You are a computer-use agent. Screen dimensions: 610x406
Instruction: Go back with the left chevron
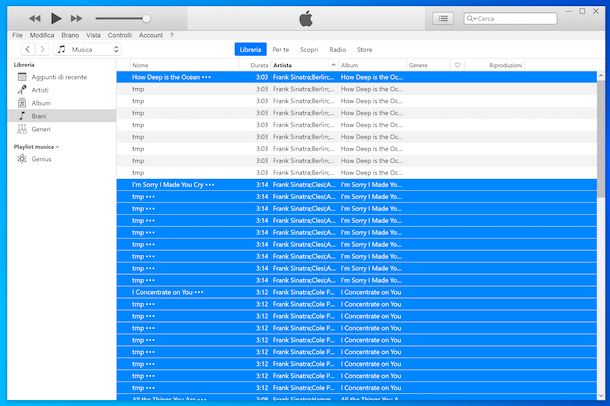click(27, 49)
